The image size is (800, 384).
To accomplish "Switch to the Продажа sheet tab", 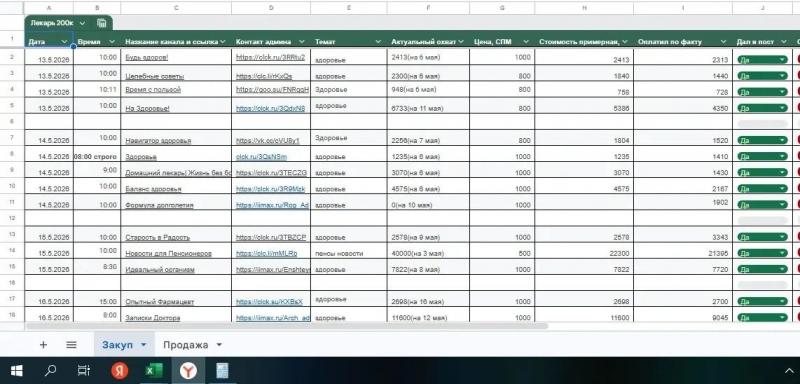I will (186, 345).
